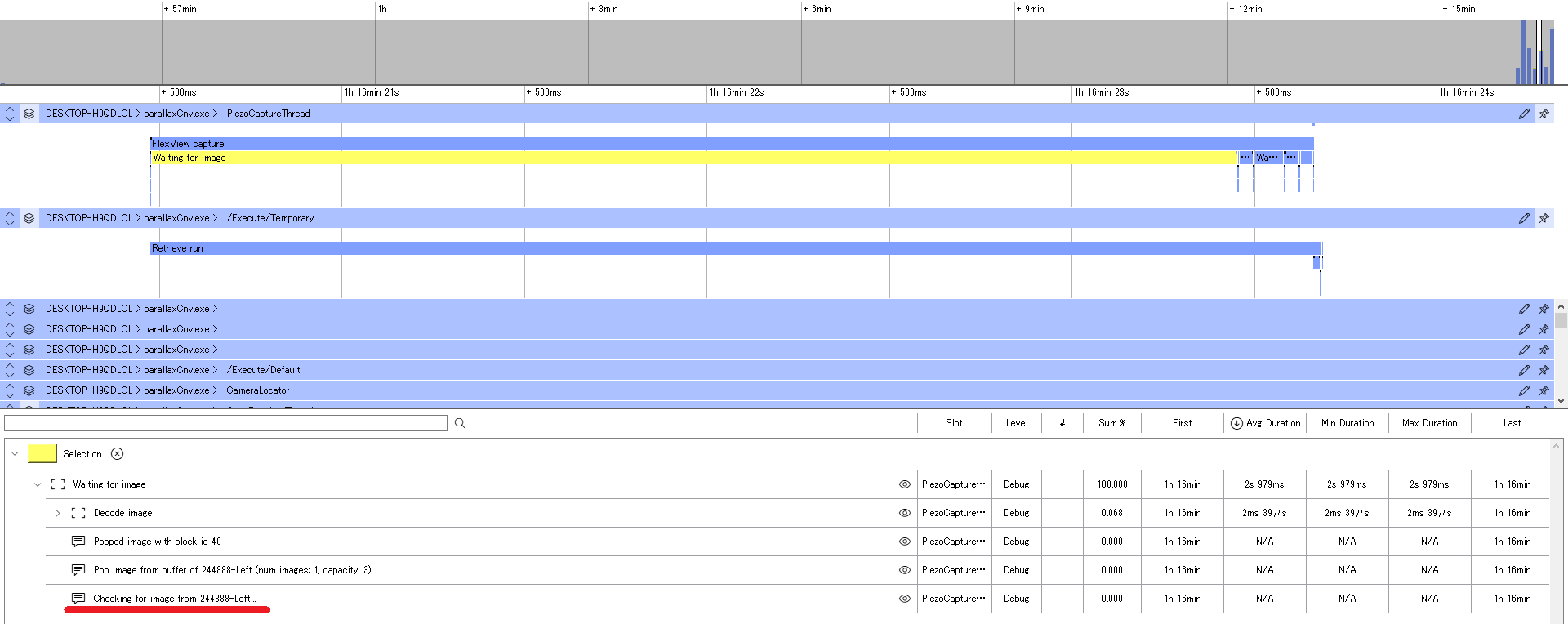This screenshot has width=1568, height=624.
Task: Toggle visibility eye for Waiting for image
Action: (x=904, y=484)
